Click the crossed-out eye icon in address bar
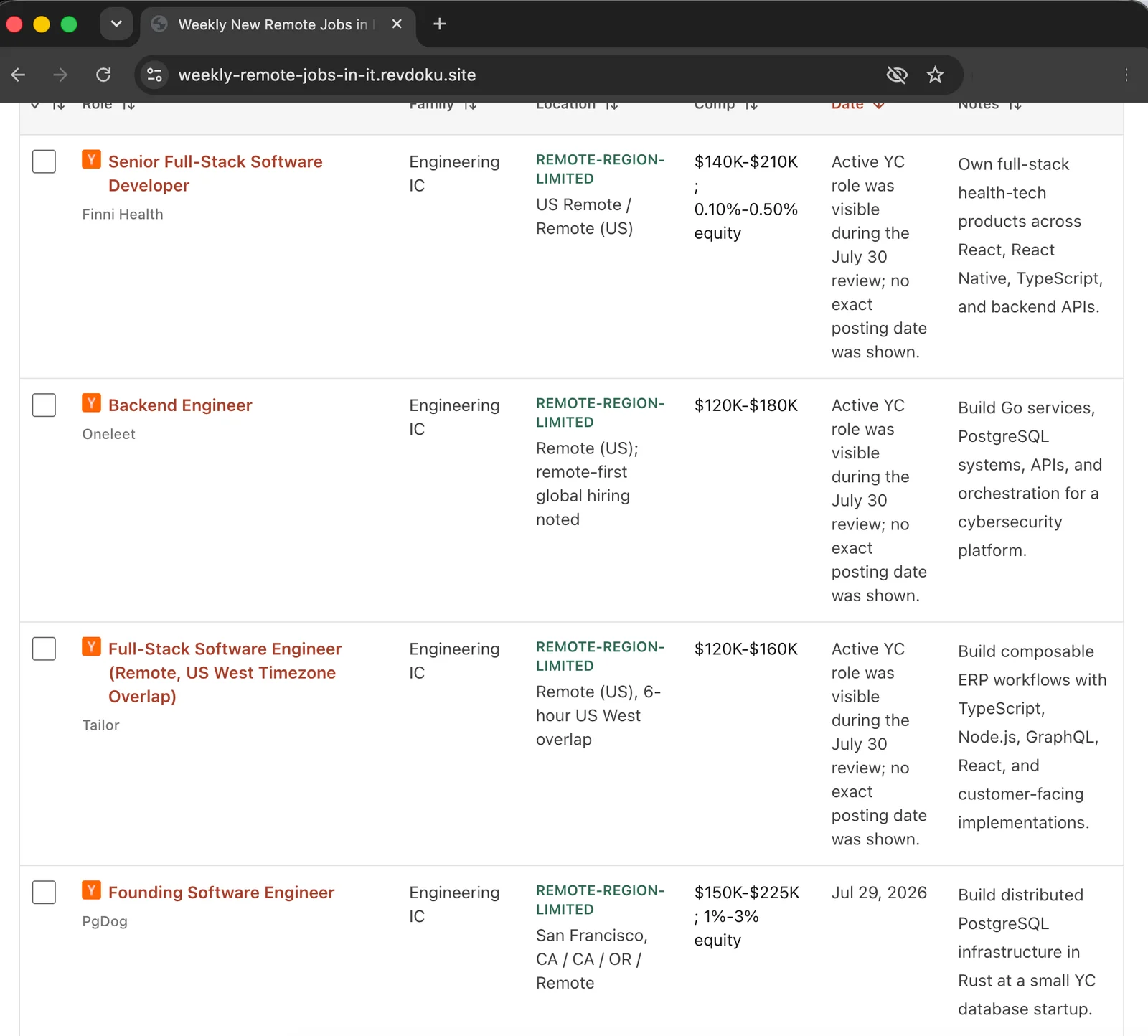 [897, 75]
